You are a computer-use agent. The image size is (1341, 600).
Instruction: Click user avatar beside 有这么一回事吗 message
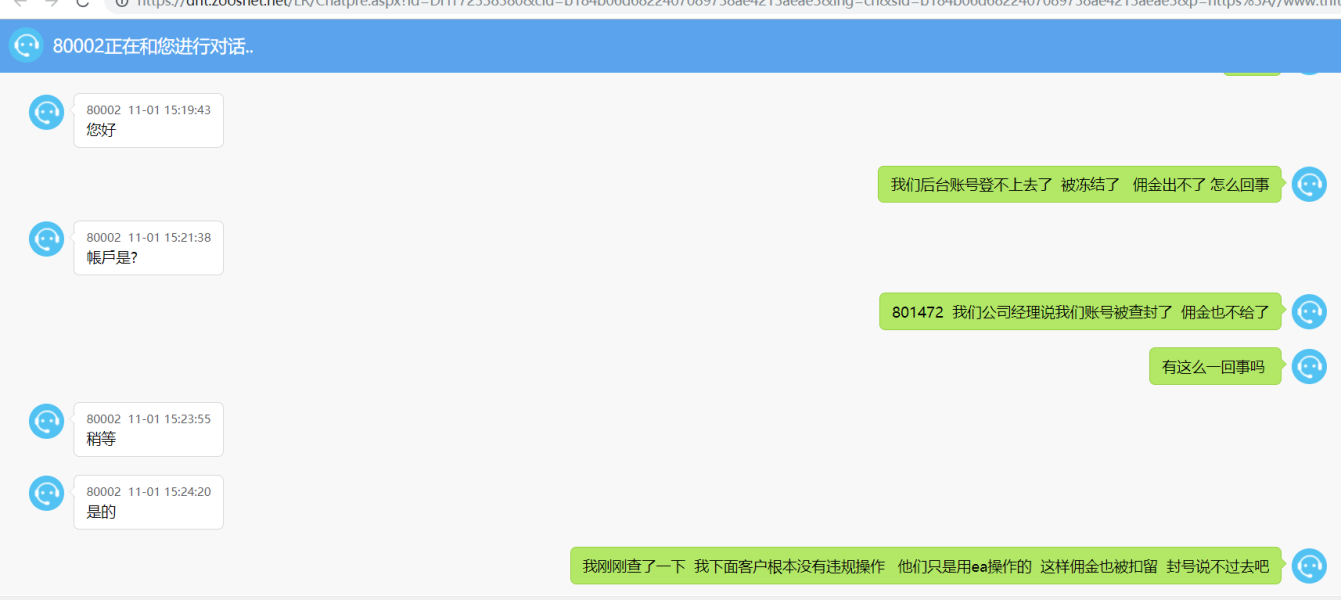1309,367
